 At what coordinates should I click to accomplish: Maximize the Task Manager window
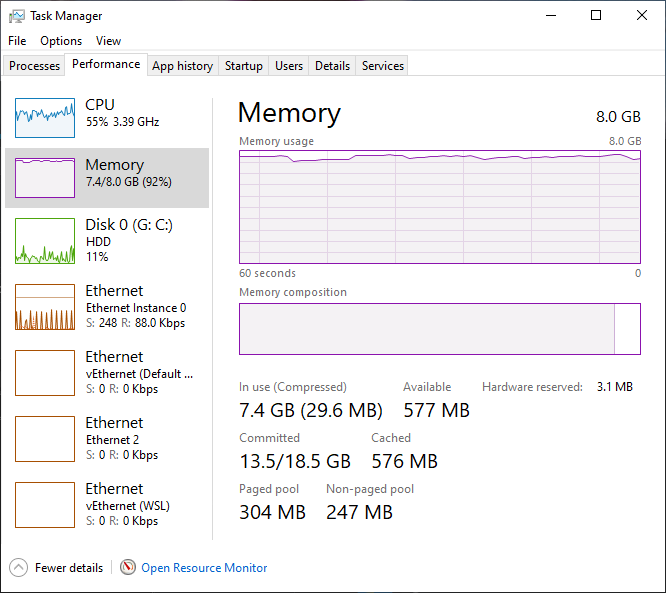[596, 16]
